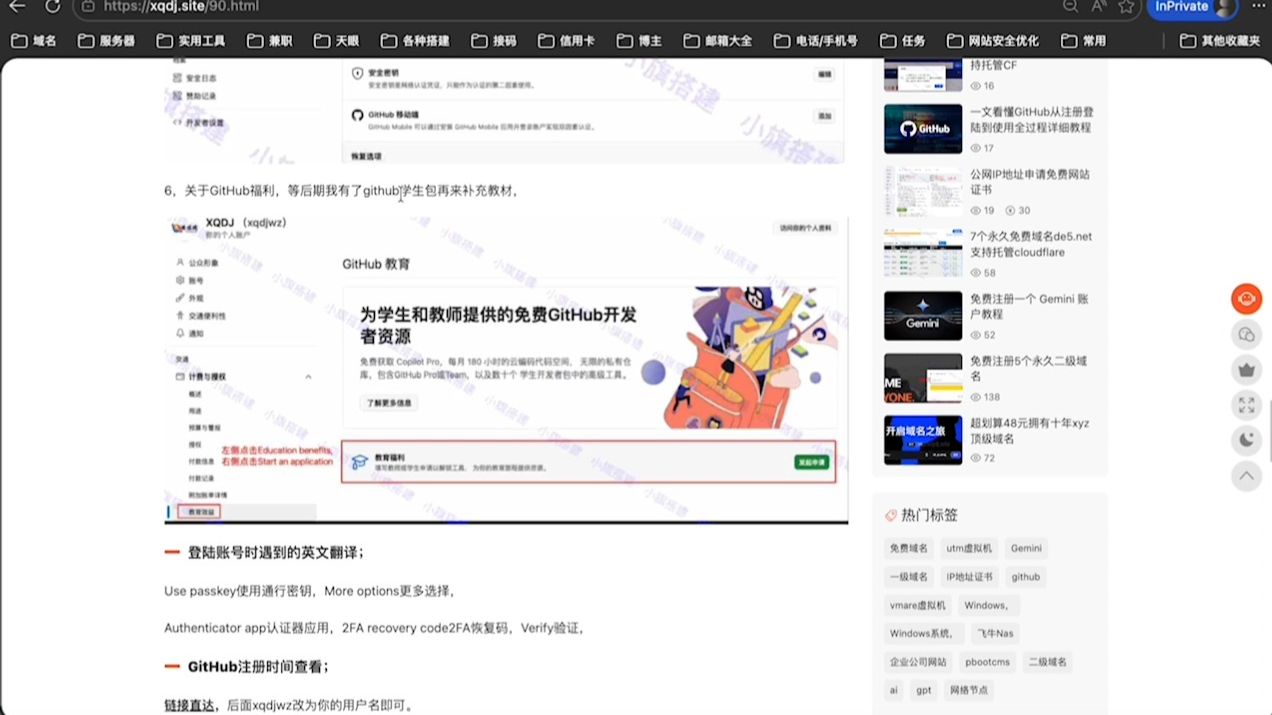Viewport: 1272px width, 715px height.
Task: Click zoom magnifier icon in address bar
Action: (1070, 7)
